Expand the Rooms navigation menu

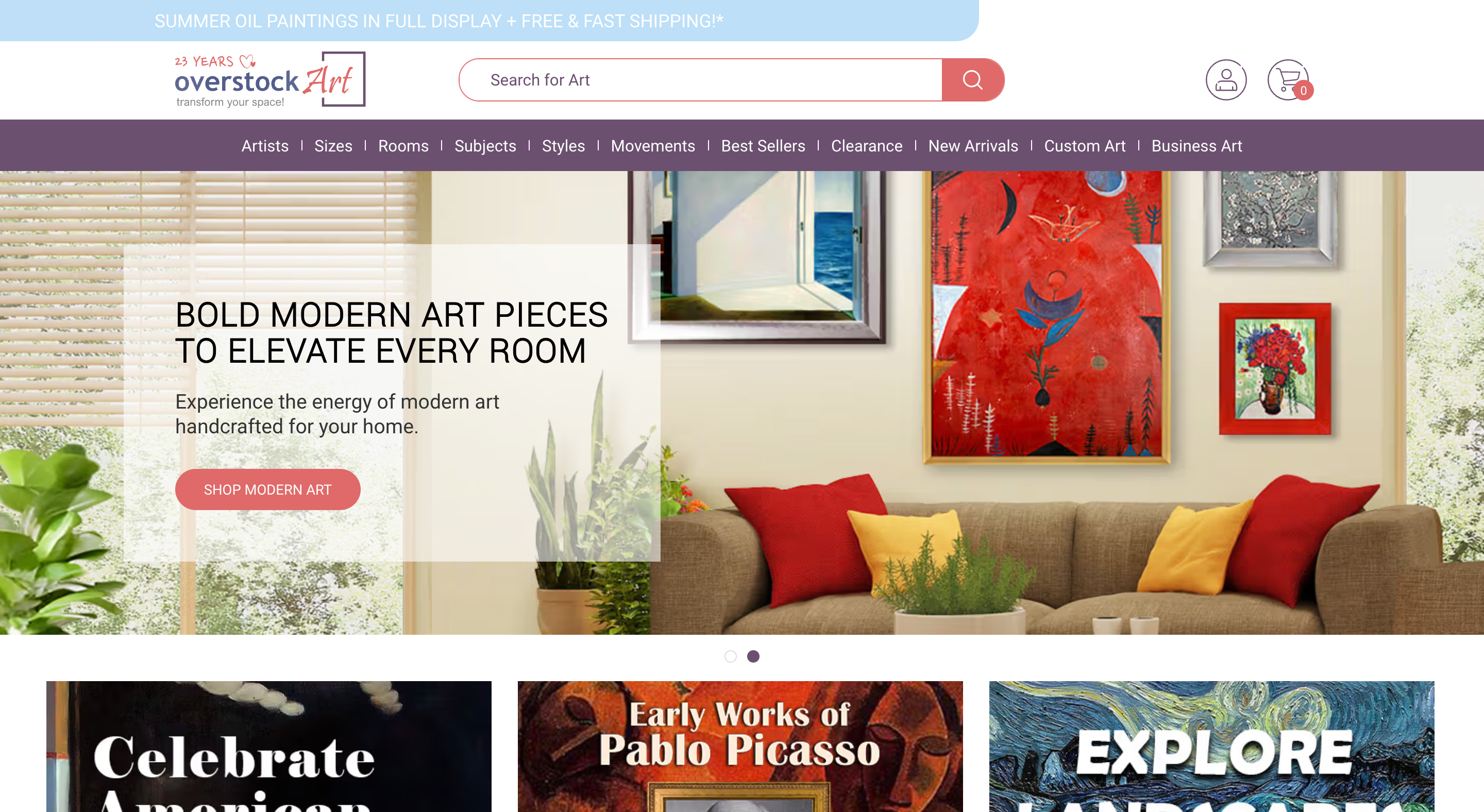pos(403,146)
